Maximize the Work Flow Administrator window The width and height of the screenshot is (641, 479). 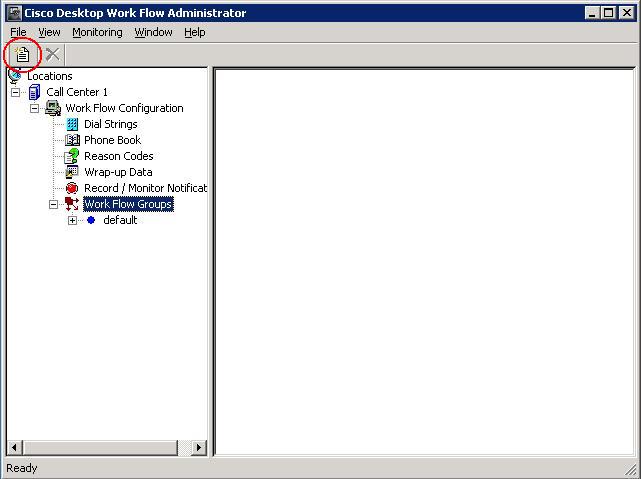[x=608, y=13]
